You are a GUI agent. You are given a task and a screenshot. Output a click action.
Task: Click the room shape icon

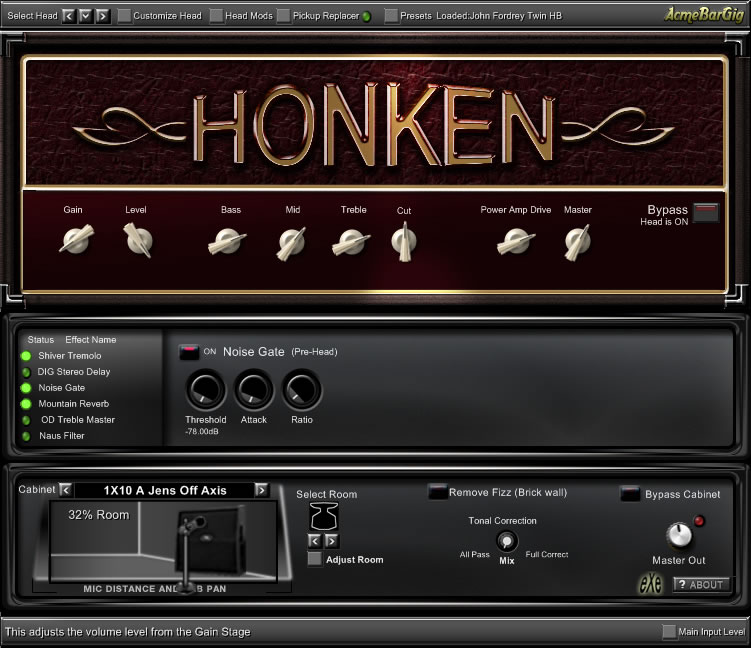click(x=324, y=516)
